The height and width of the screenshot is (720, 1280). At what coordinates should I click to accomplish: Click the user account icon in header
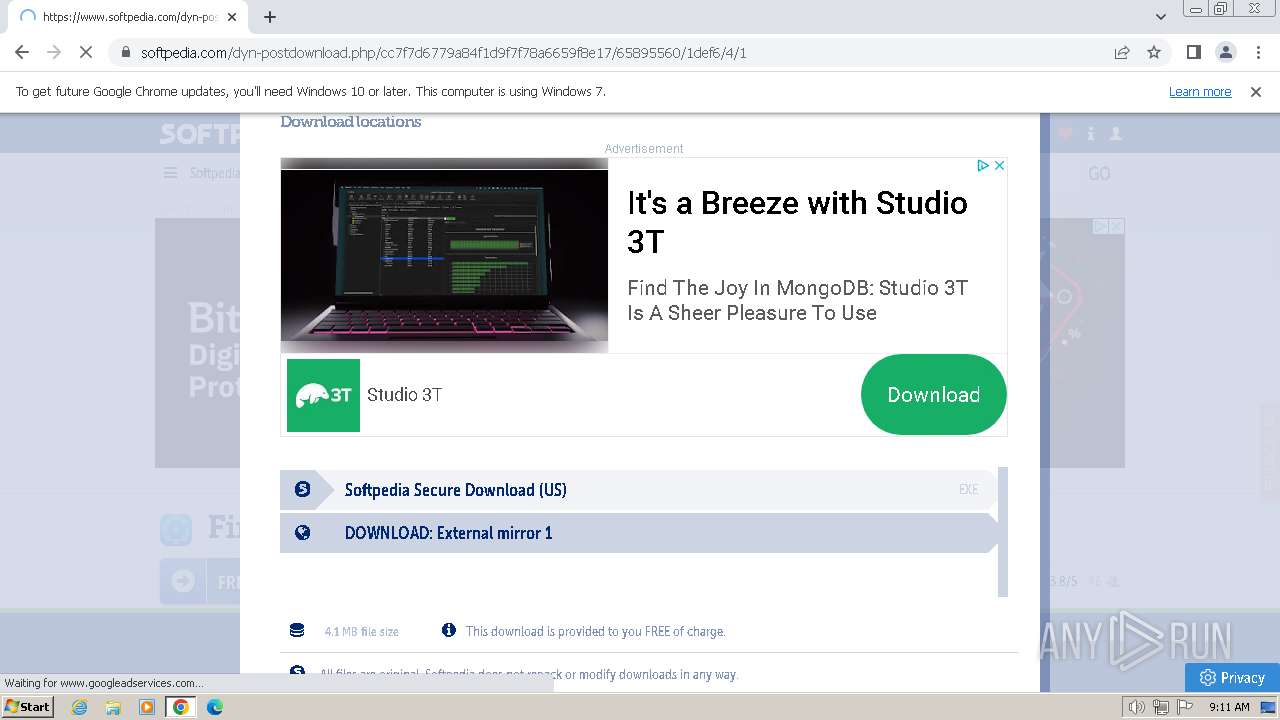click(1116, 133)
